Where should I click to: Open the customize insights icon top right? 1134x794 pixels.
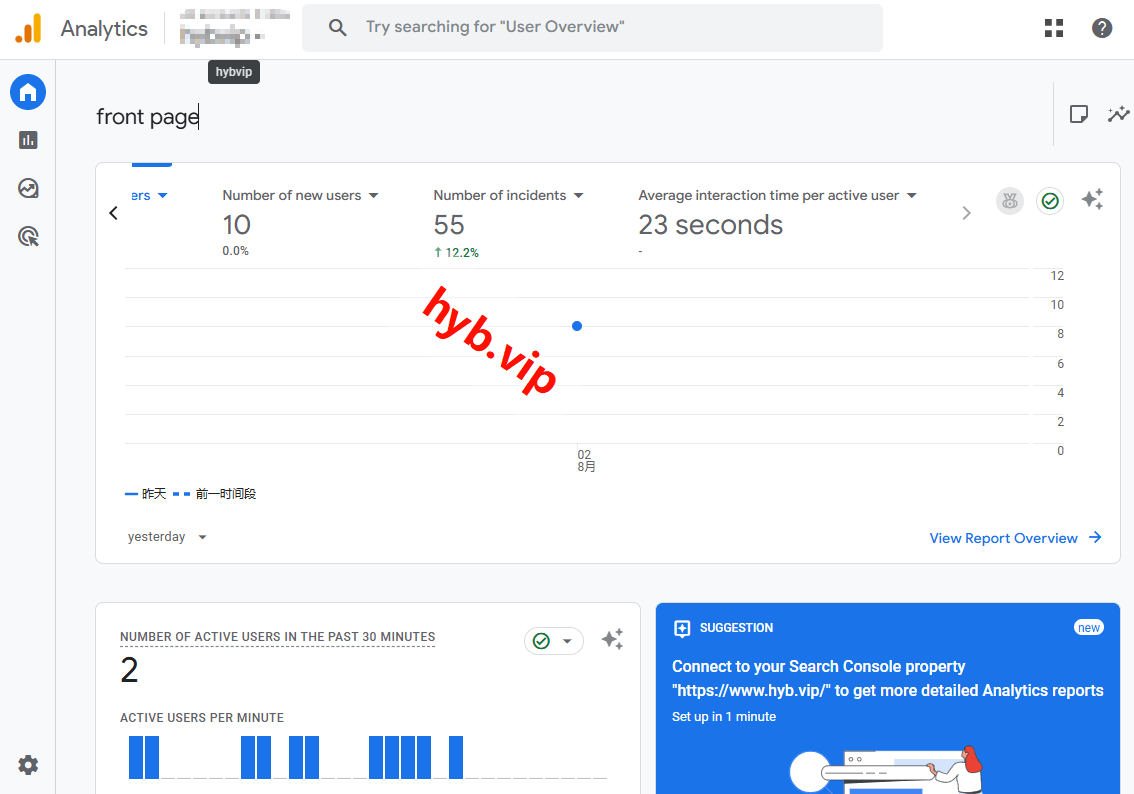tap(1118, 114)
